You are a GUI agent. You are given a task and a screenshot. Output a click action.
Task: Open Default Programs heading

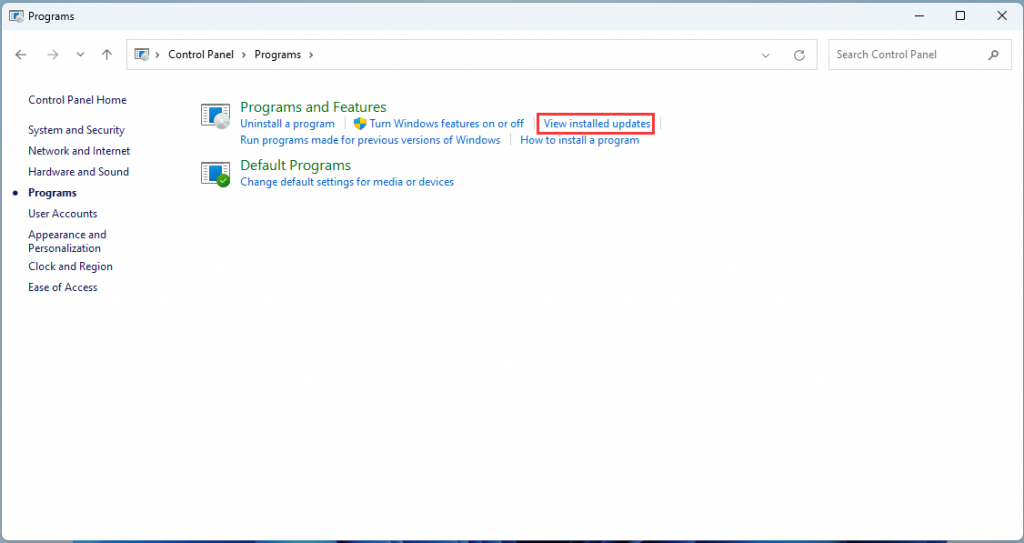(x=296, y=165)
